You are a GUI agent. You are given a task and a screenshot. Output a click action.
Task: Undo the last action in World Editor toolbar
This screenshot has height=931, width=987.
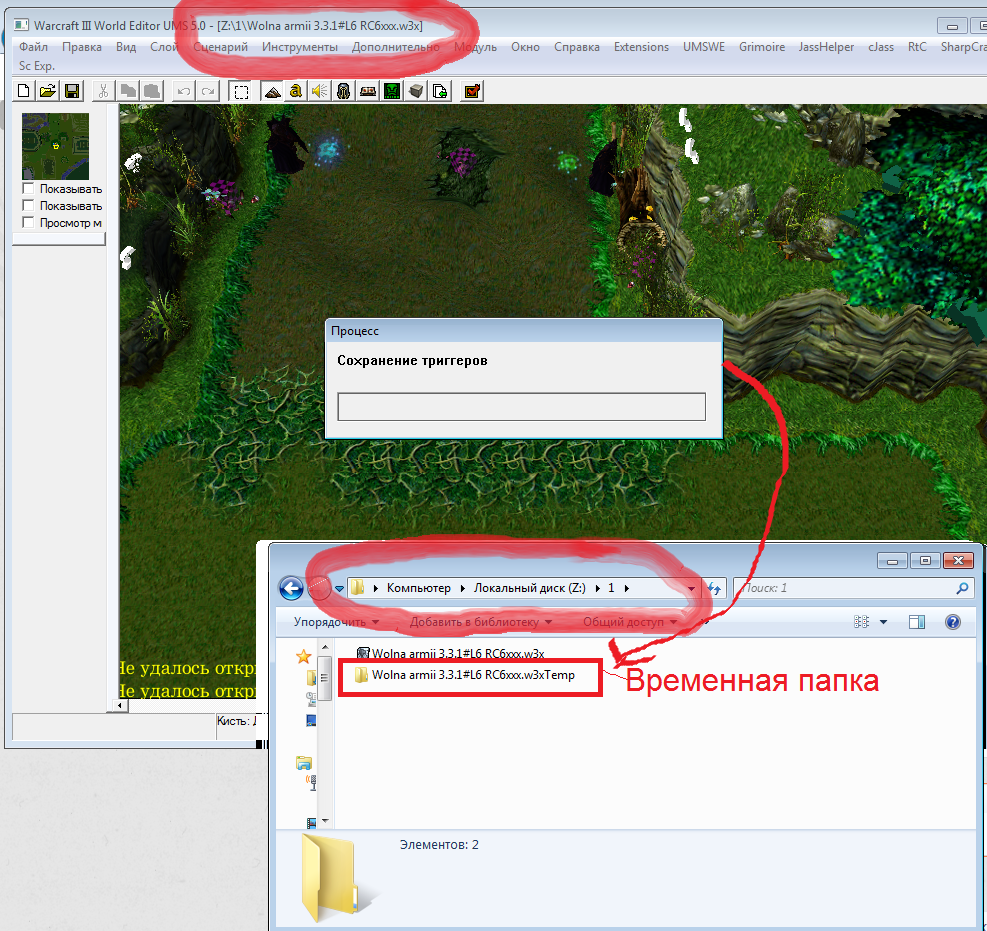pyautogui.click(x=183, y=91)
